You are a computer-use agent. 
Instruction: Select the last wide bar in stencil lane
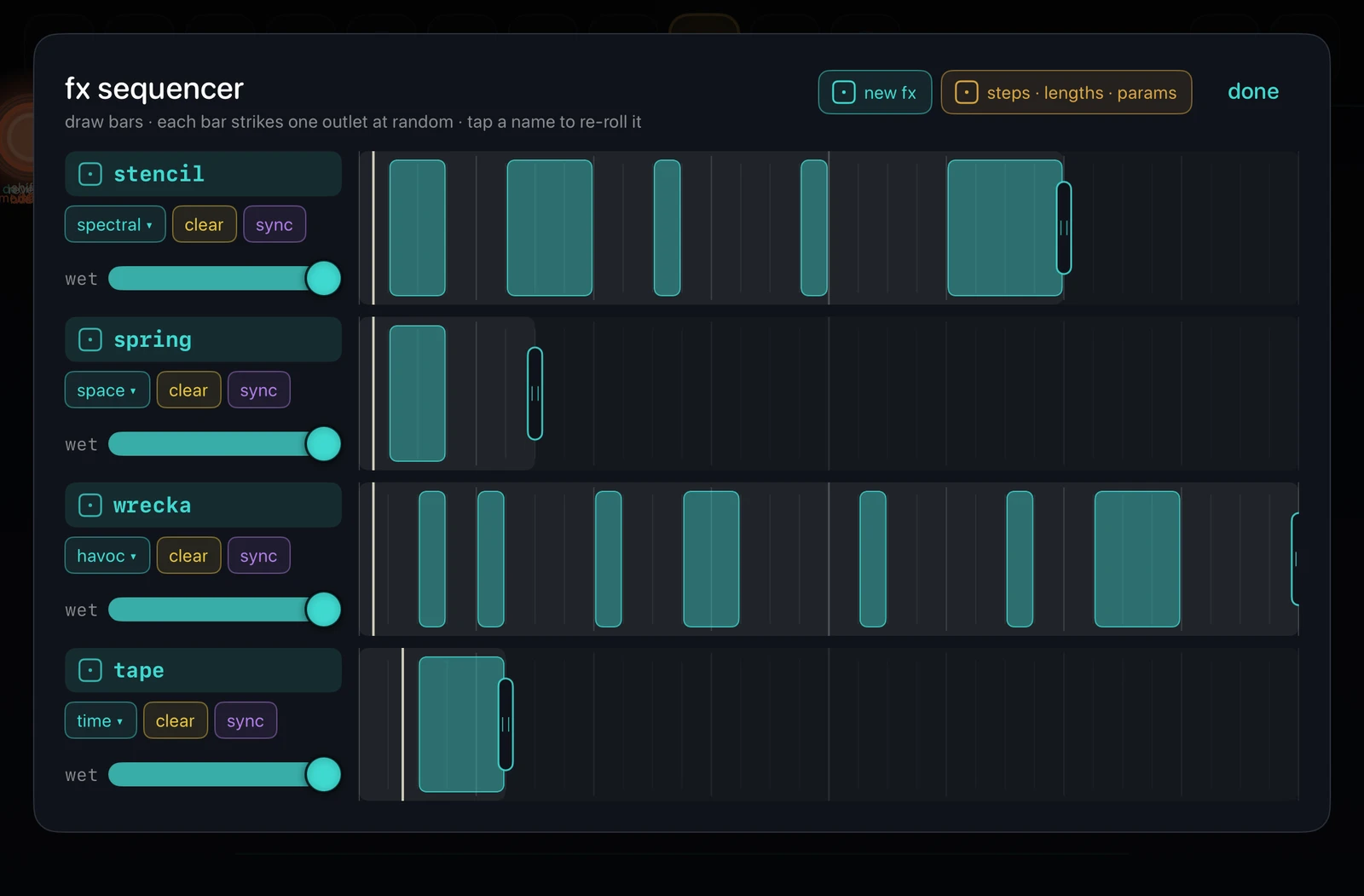point(1004,228)
